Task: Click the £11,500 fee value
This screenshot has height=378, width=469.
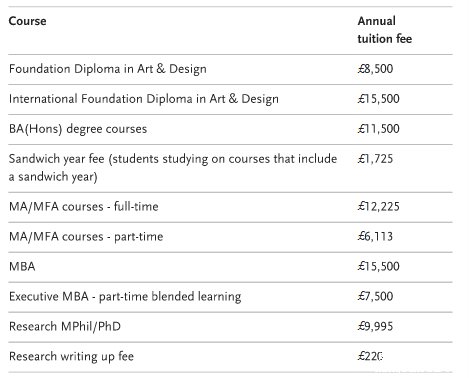Action: tap(378, 129)
